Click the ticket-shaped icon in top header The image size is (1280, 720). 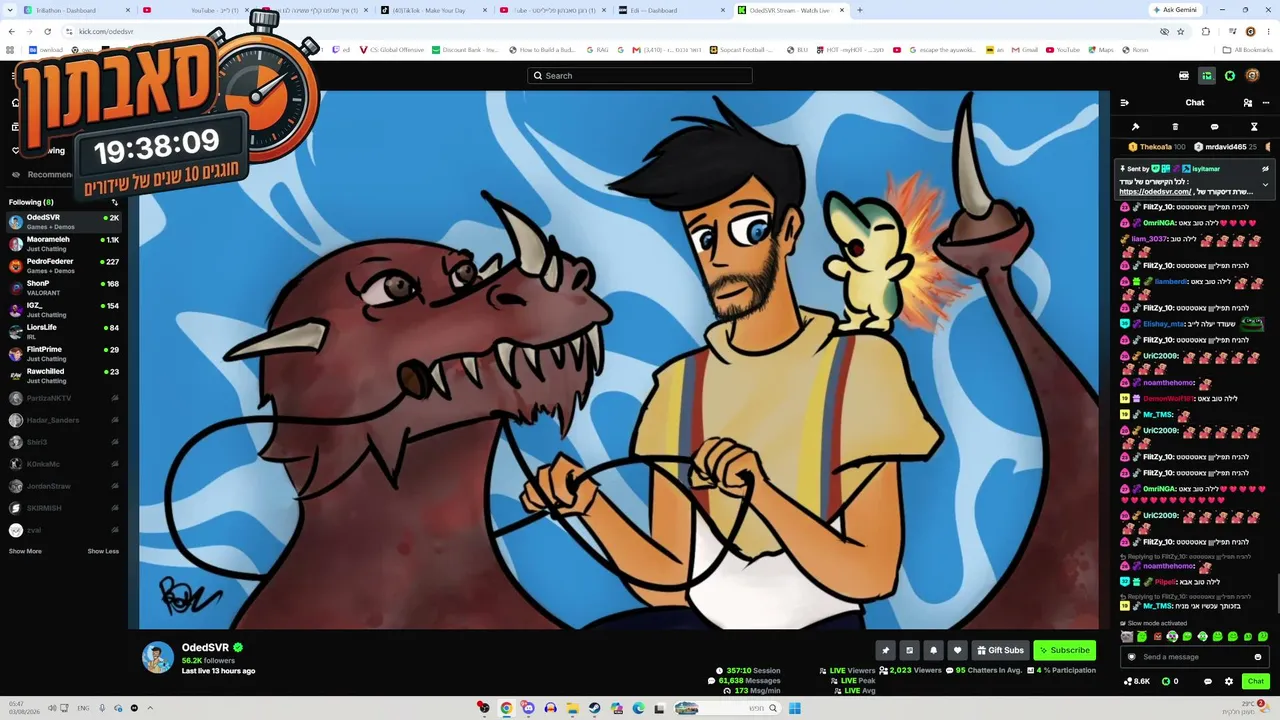coord(1184,76)
